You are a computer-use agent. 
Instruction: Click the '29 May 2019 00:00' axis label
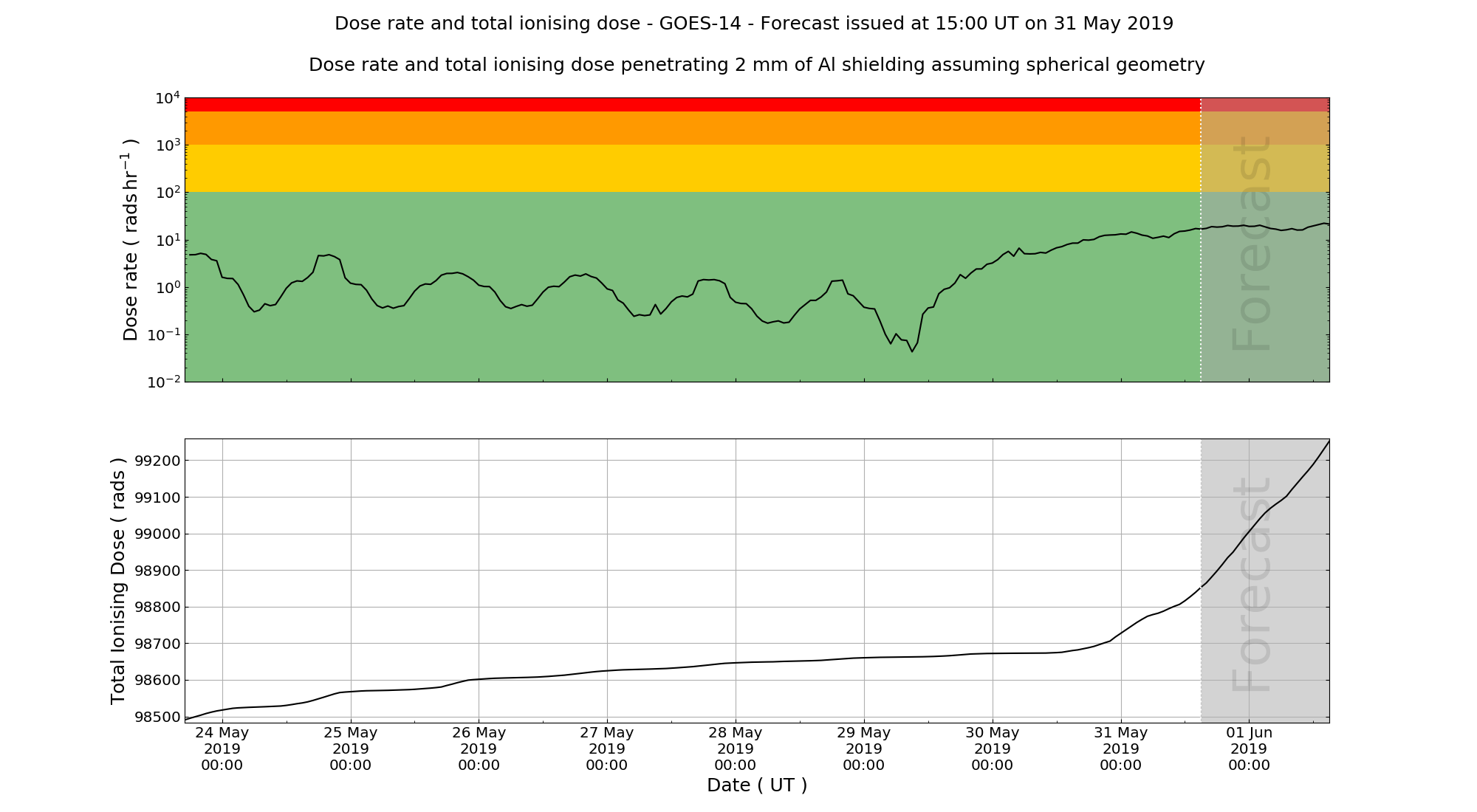point(864,749)
